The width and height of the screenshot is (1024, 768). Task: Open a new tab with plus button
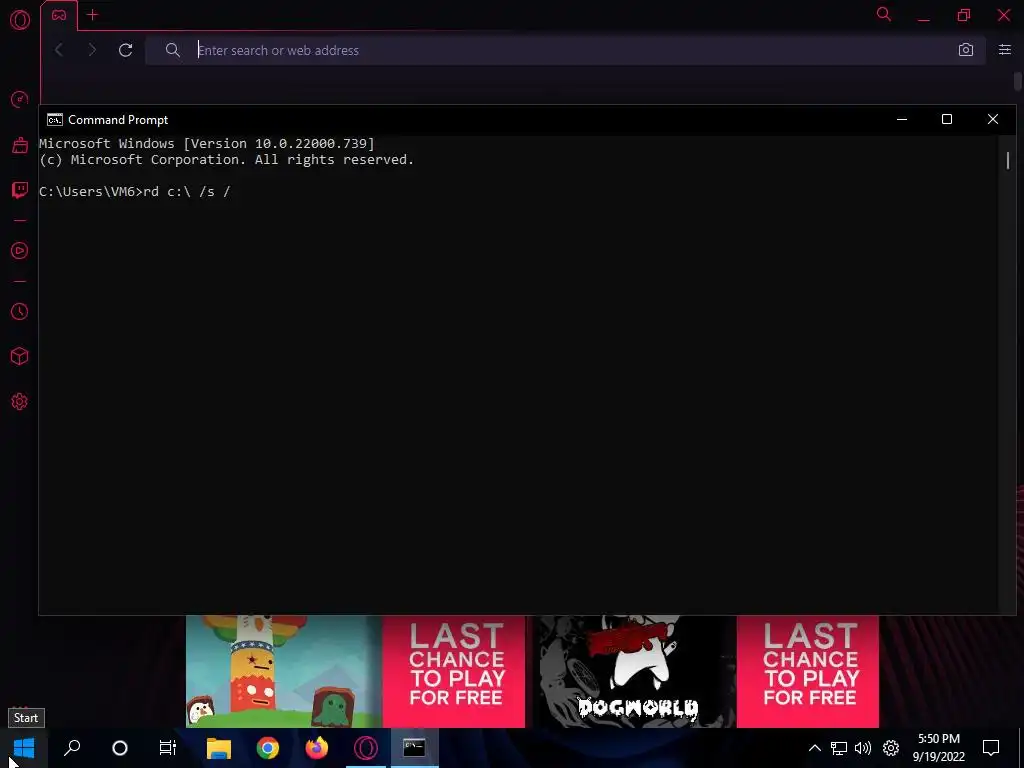pyautogui.click(x=93, y=15)
